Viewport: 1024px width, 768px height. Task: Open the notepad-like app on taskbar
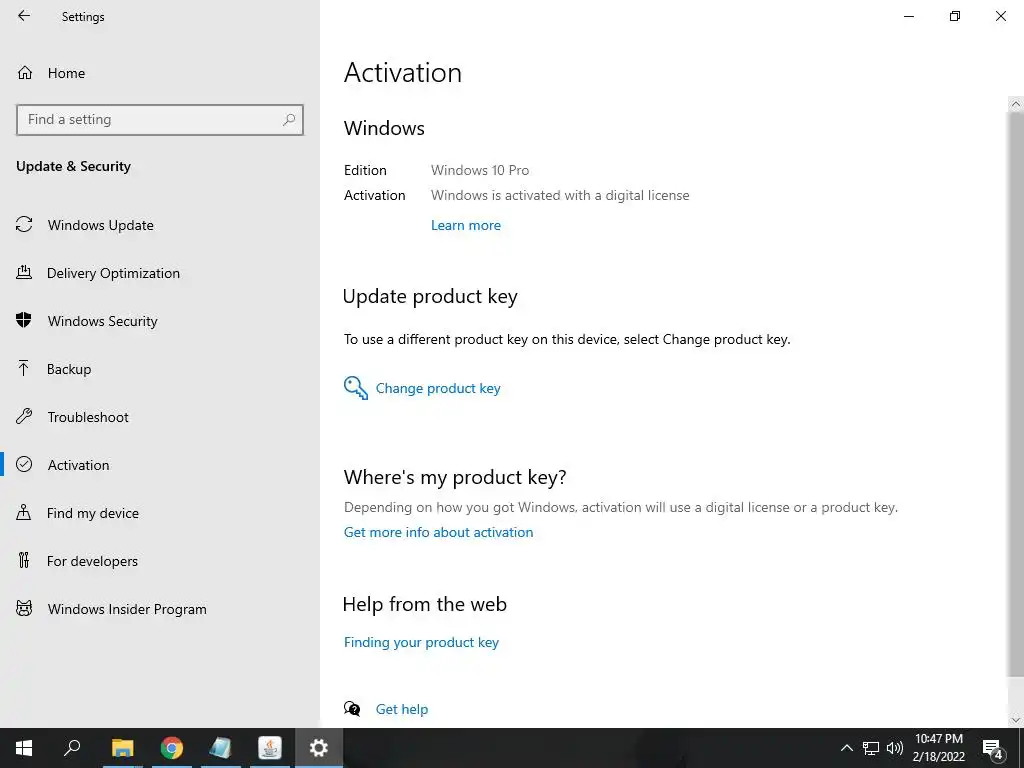coord(221,748)
